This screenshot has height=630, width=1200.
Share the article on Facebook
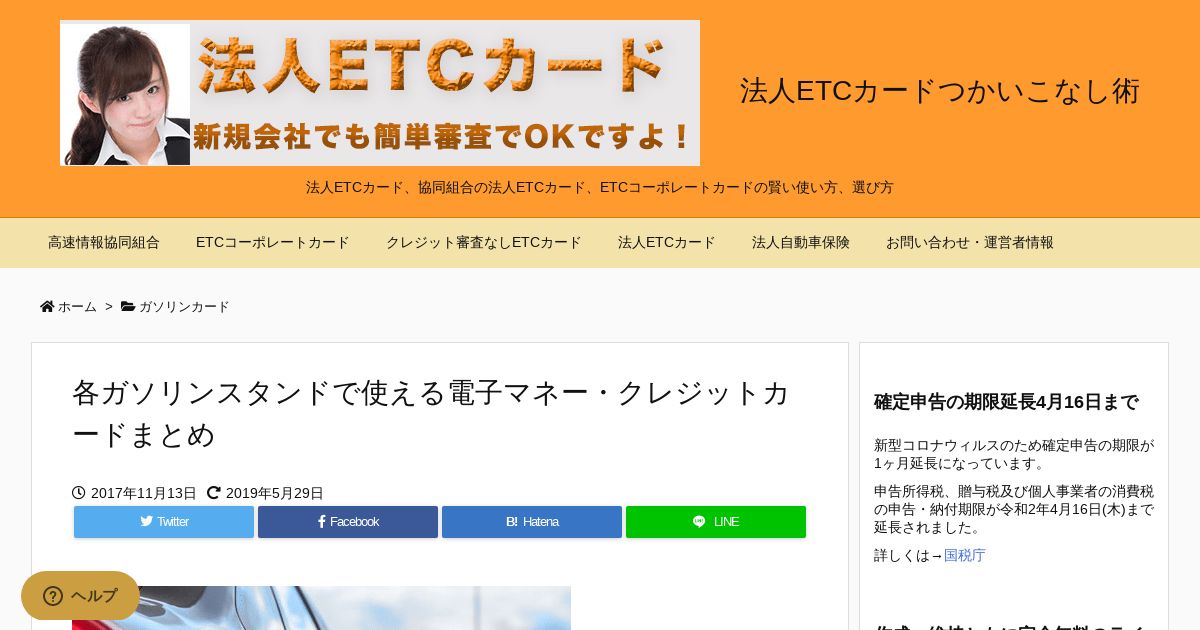coord(348,522)
